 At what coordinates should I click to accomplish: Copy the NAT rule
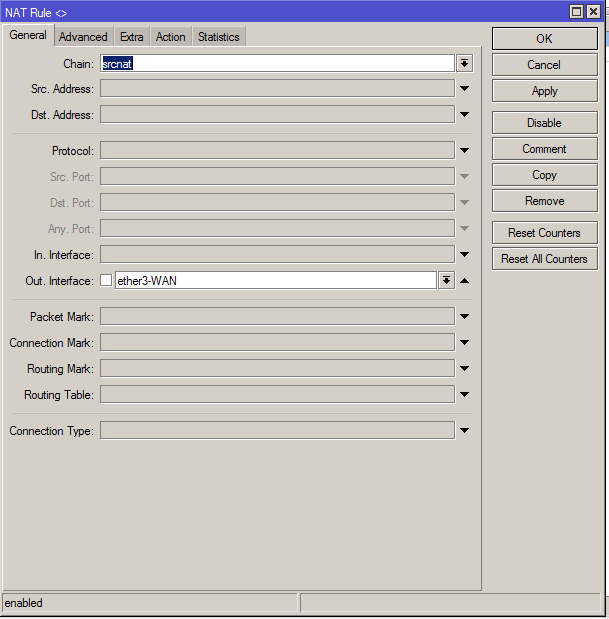[545, 175]
